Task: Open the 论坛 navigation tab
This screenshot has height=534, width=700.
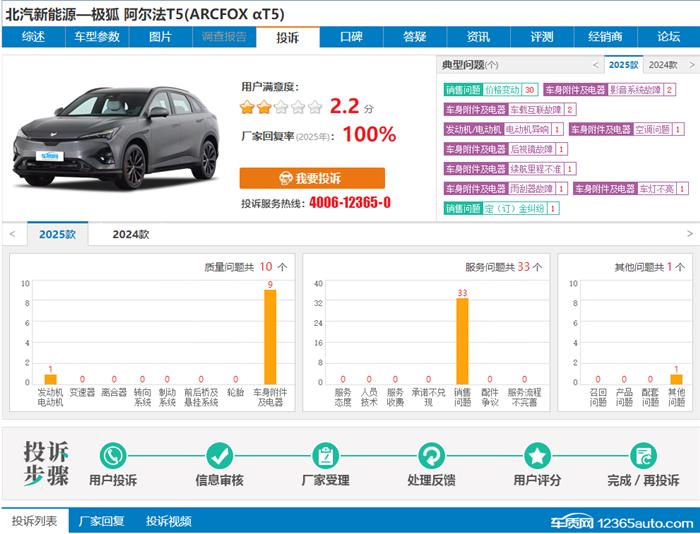Action: [669, 37]
